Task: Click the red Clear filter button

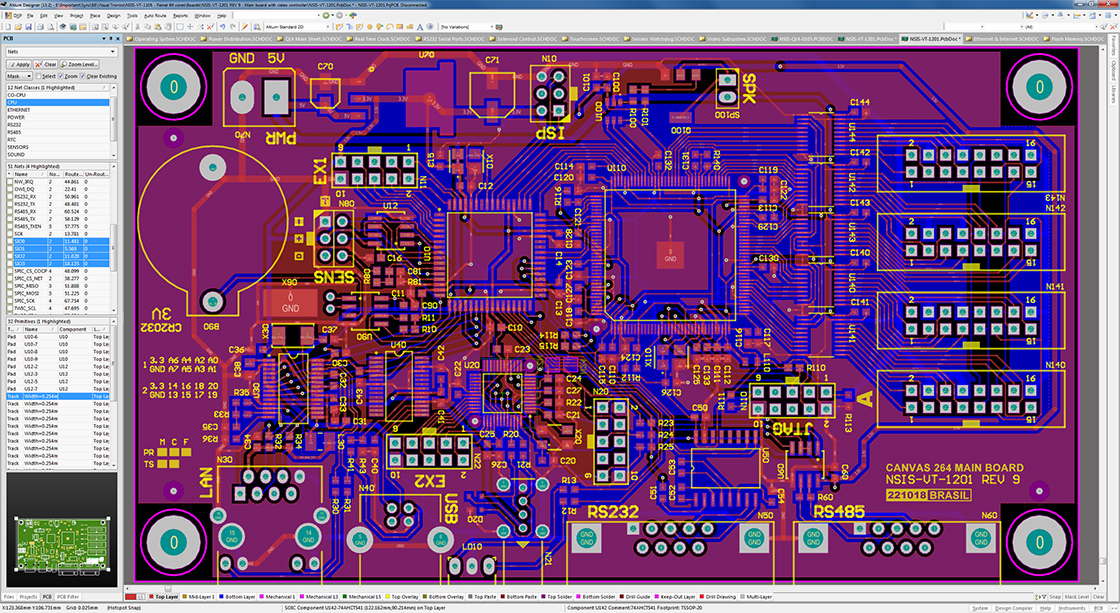Action: click(47, 64)
